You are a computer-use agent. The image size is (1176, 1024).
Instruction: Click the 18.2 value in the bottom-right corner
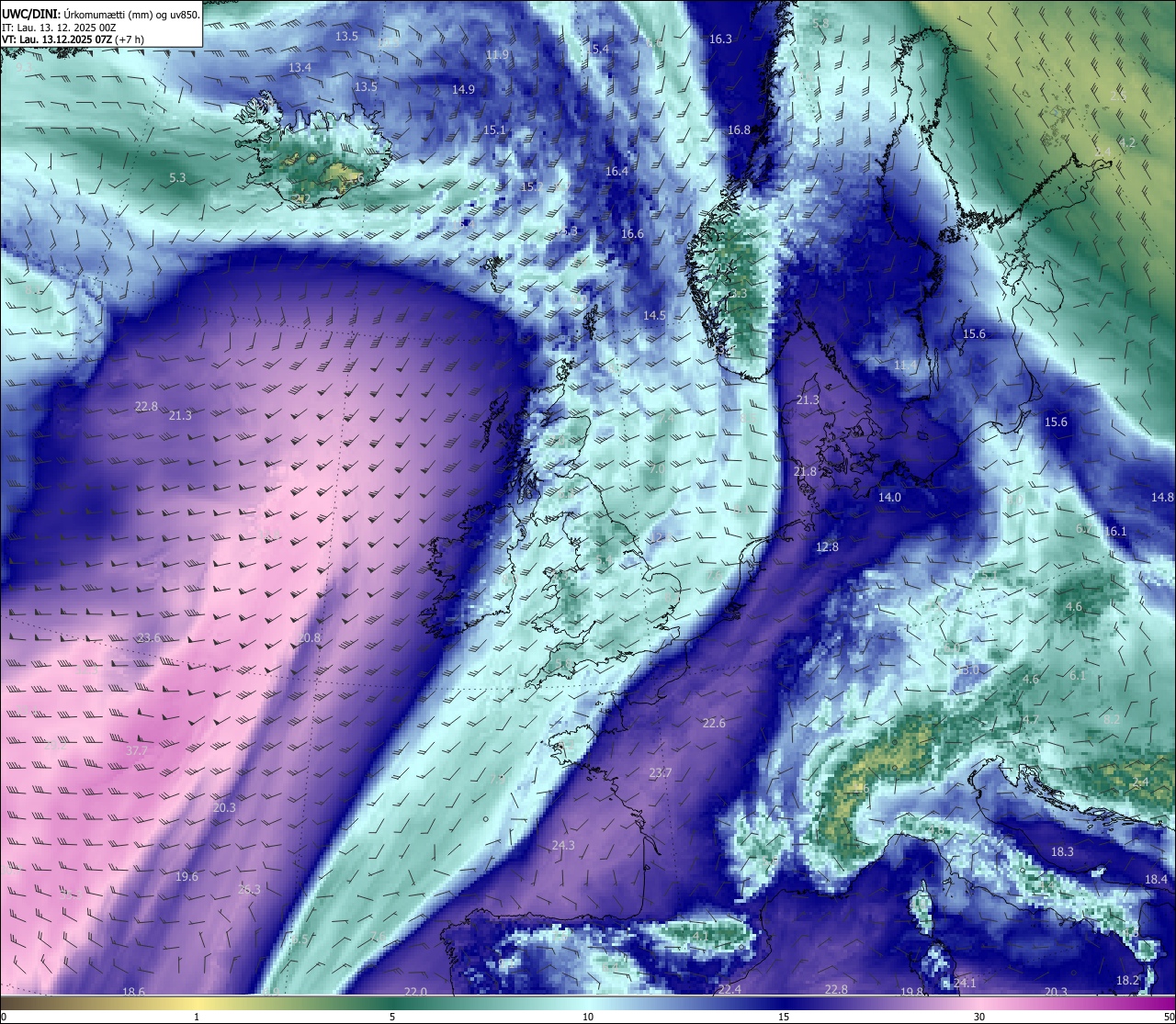[1127, 981]
